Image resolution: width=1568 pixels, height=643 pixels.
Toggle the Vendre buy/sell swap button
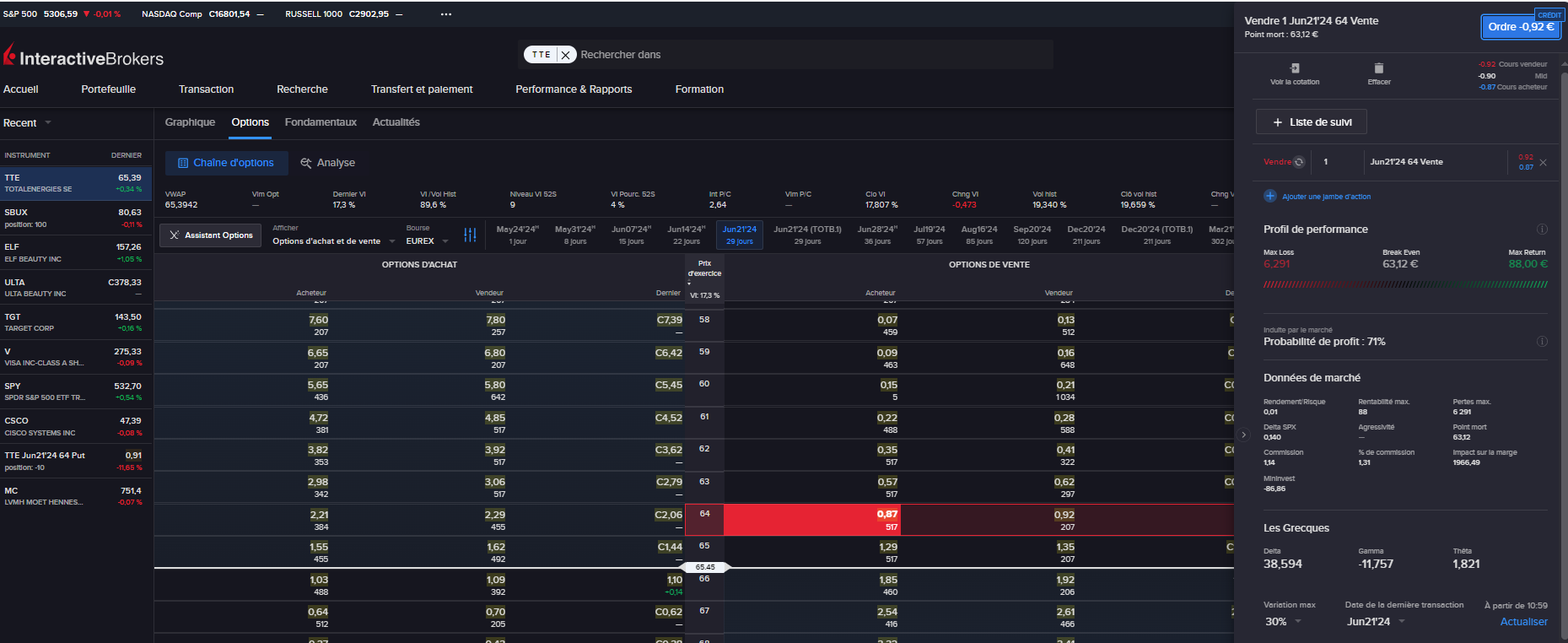(x=1299, y=162)
